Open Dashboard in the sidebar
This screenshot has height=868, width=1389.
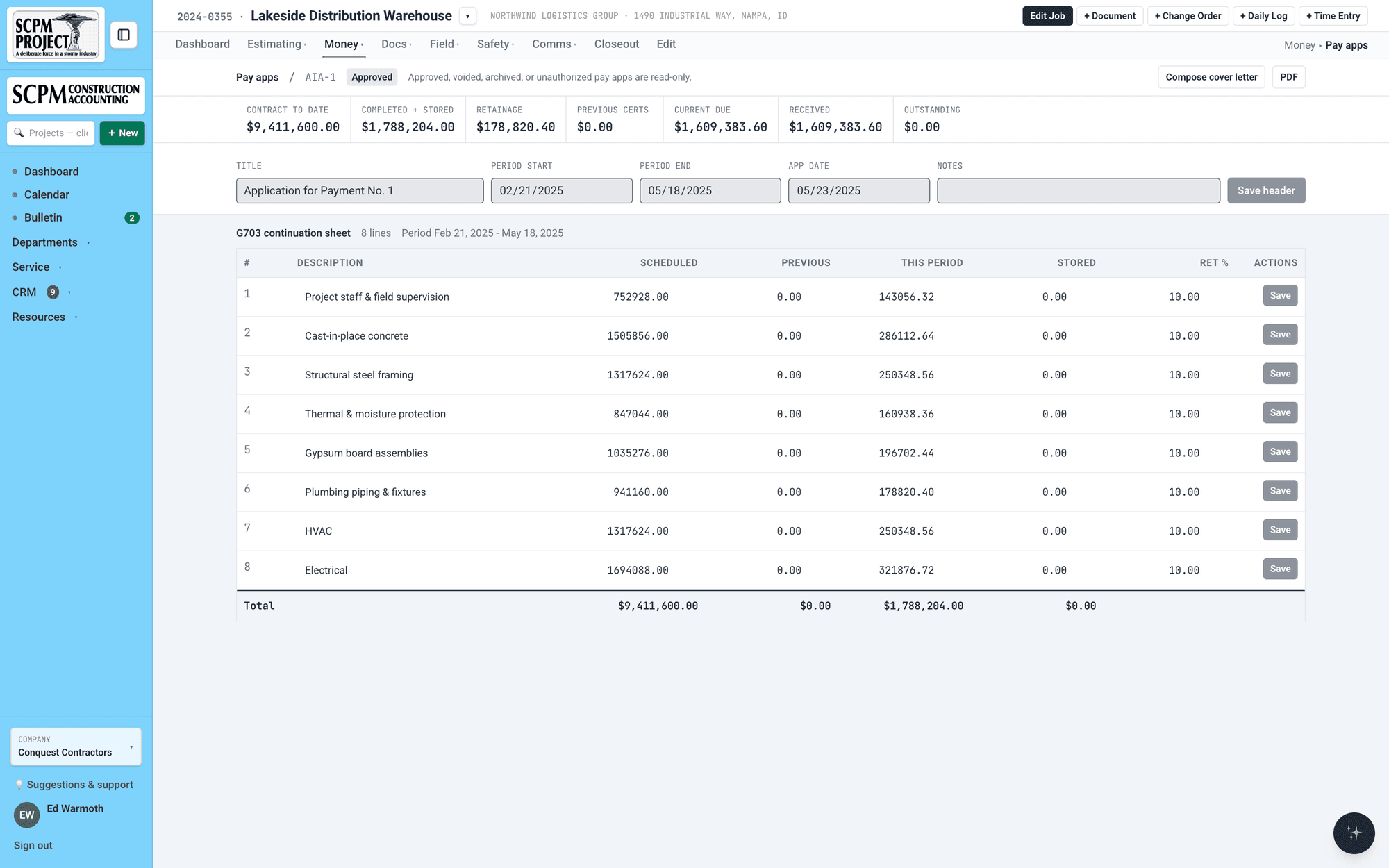coord(51,172)
